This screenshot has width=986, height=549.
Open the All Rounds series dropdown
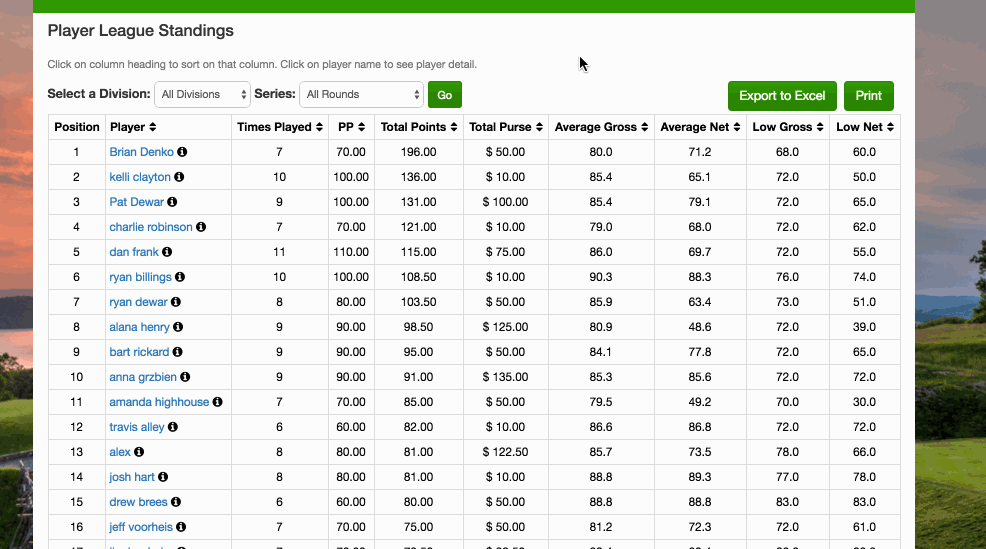pyautogui.click(x=362, y=94)
